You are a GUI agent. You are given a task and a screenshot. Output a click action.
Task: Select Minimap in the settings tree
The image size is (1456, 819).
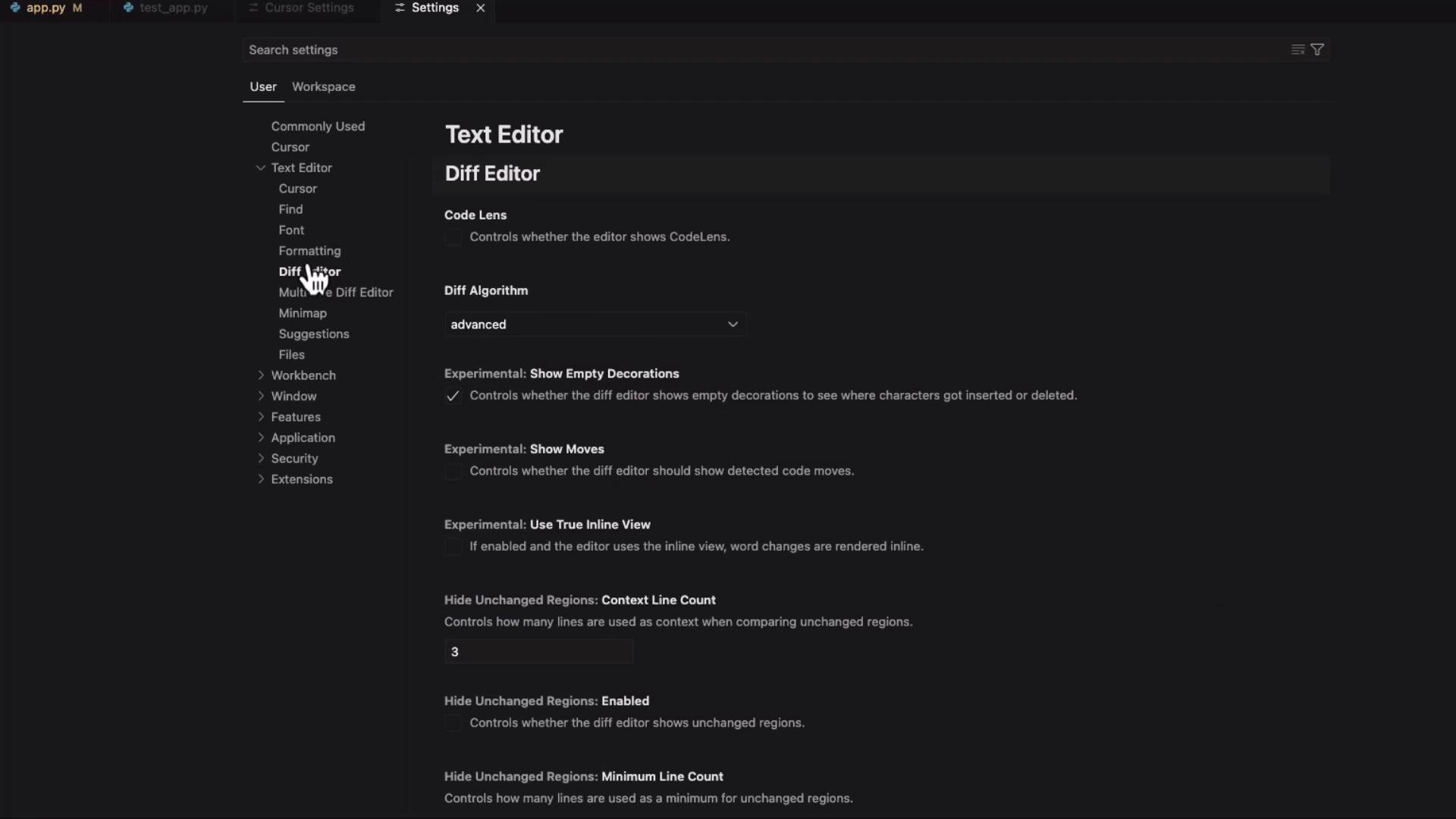[303, 313]
